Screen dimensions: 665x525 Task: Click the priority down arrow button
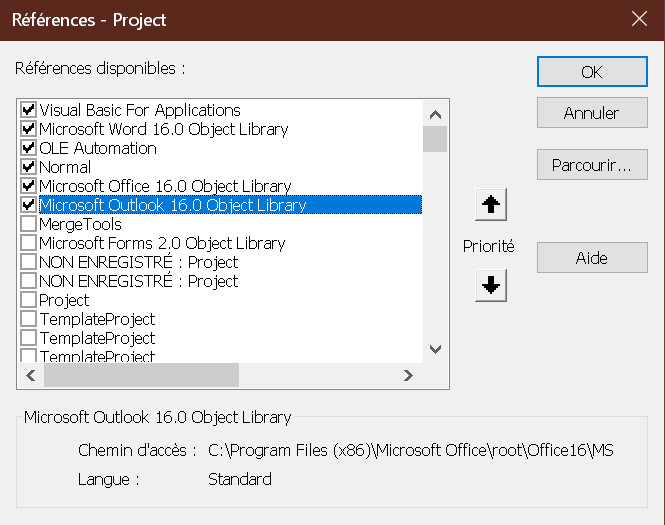click(491, 285)
